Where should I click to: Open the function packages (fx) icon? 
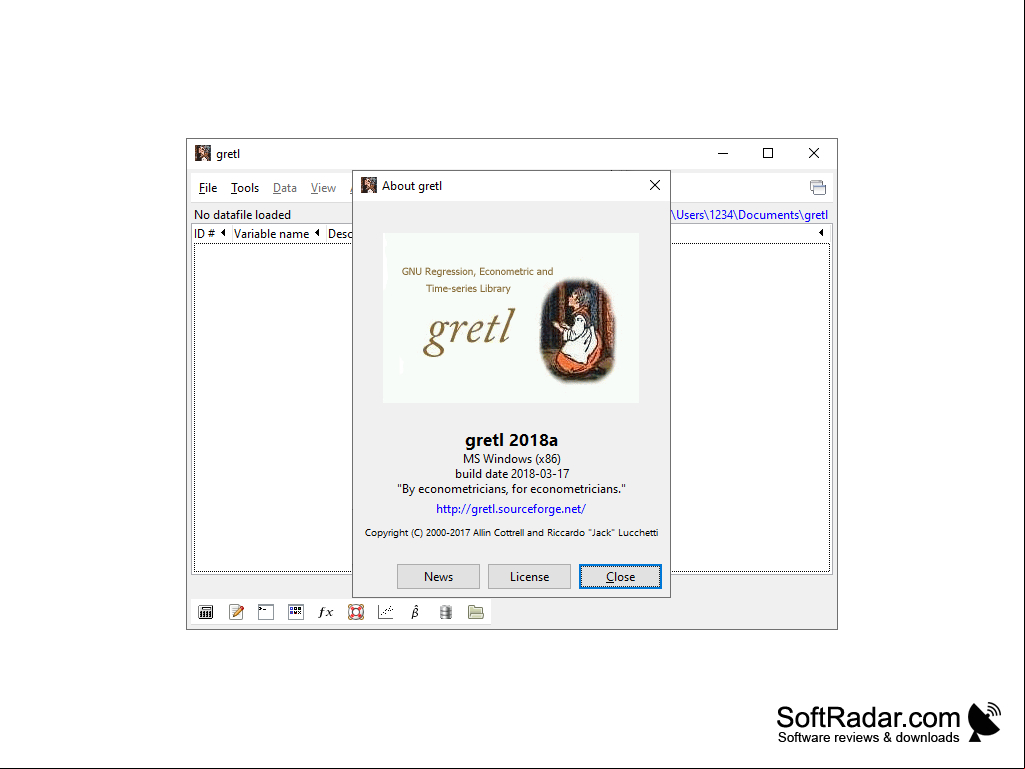[x=326, y=612]
